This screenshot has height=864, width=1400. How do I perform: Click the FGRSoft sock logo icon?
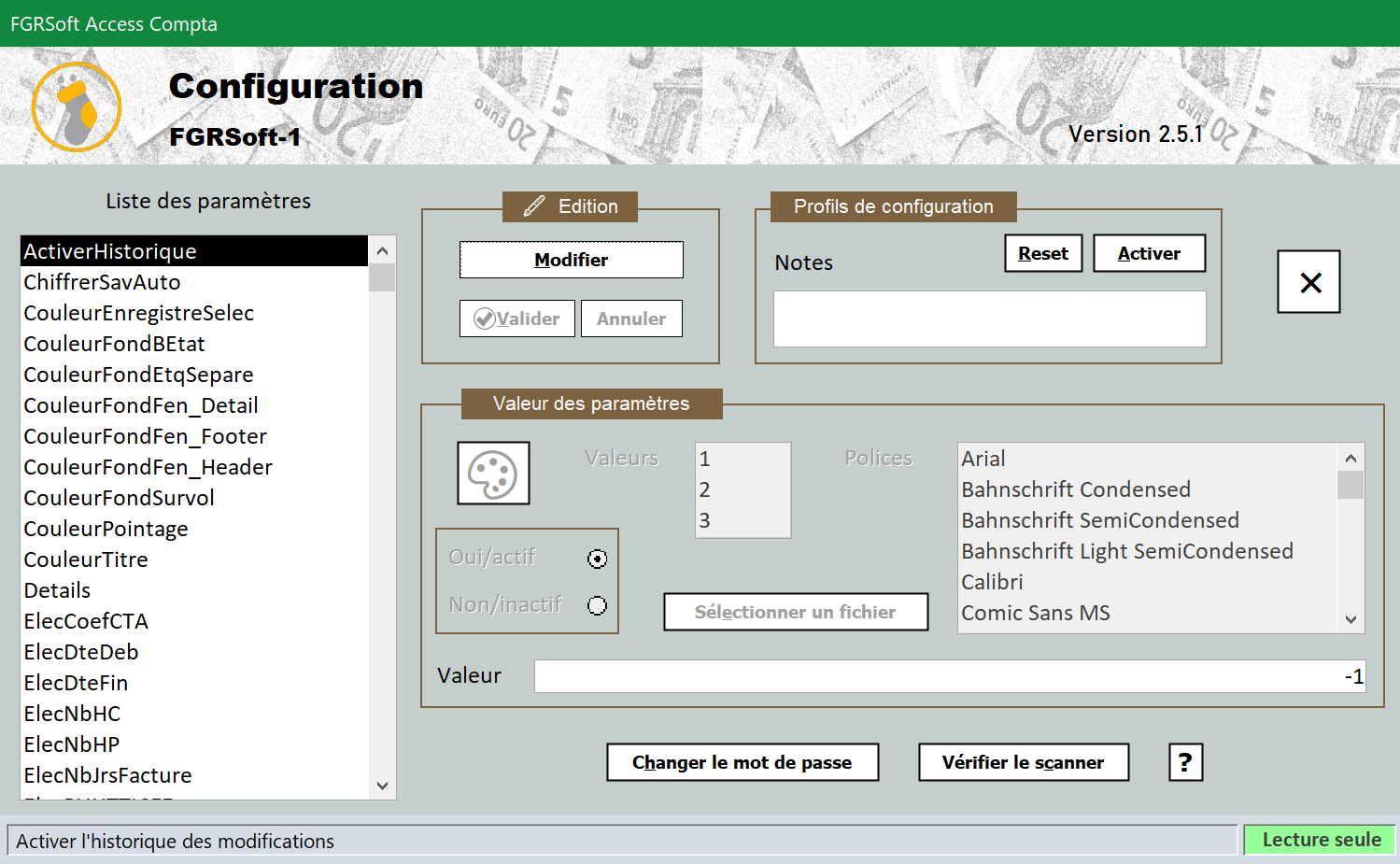77,107
